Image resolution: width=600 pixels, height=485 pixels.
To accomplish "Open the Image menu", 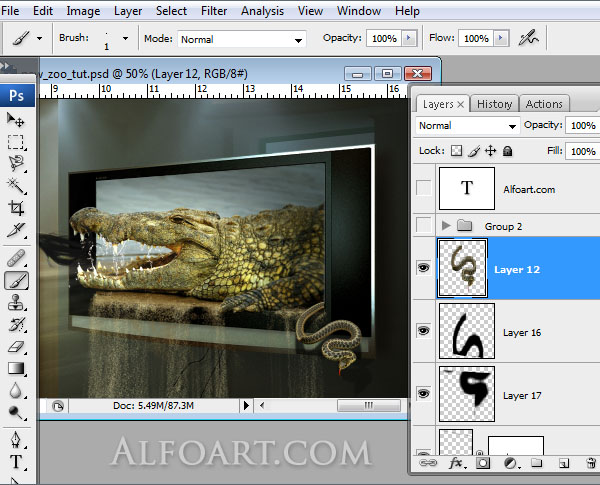I will pos(83,11).
